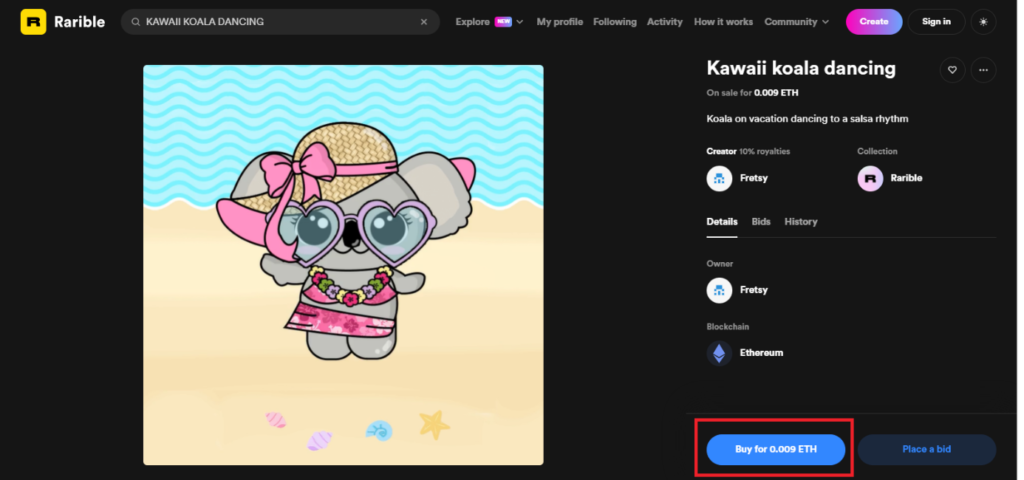Click the search magnifier icon

click(136, 22)
